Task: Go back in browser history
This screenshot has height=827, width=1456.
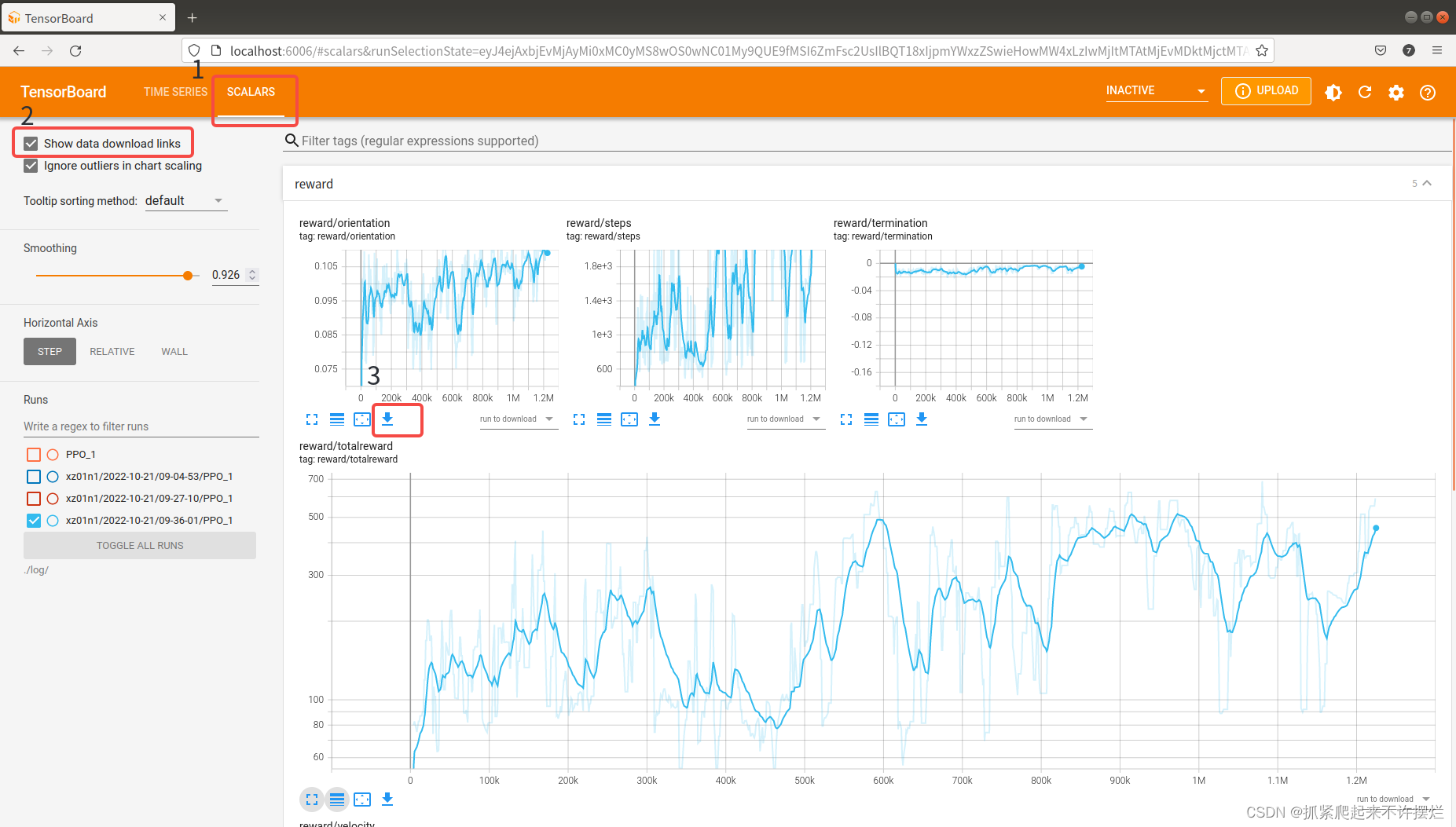Action: pos(19,51)
